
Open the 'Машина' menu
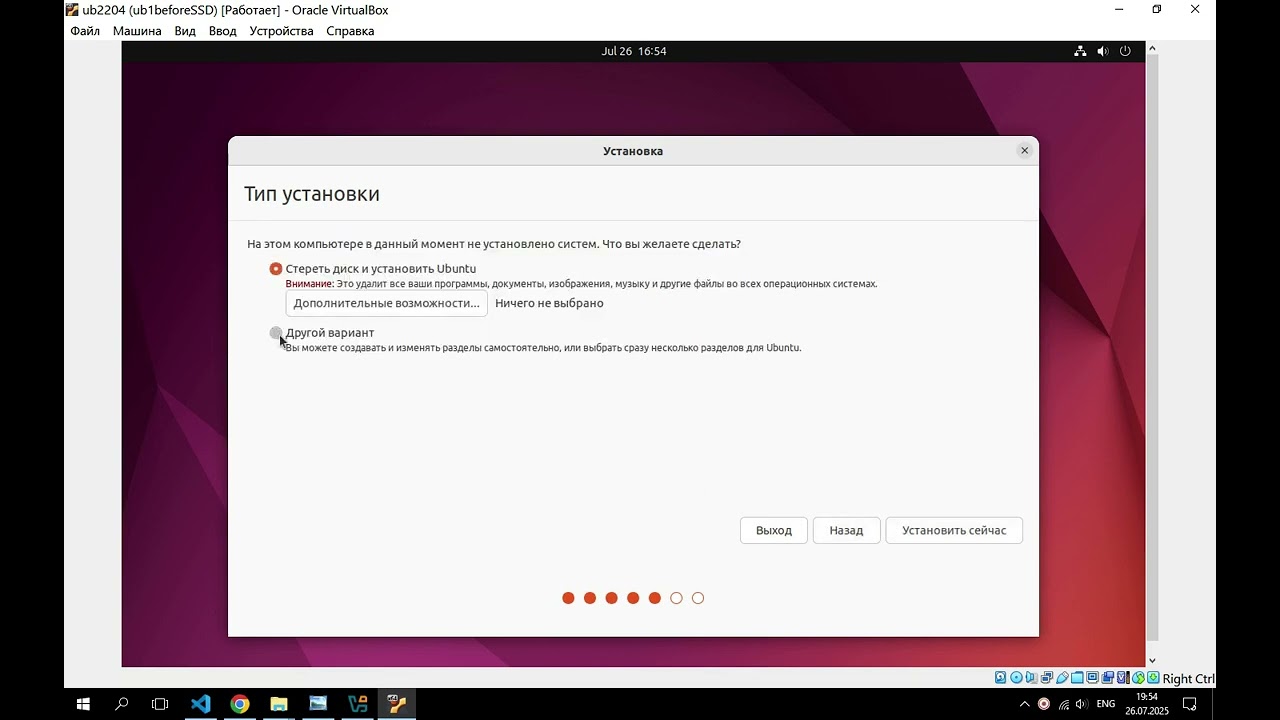(x=137, y=31)
